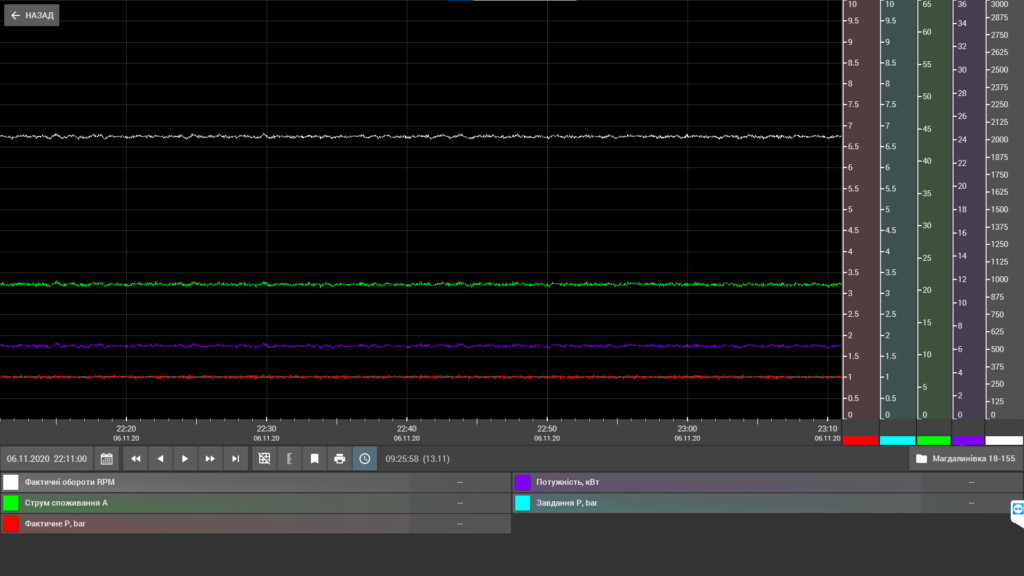1024x576 pixels.
Task: Fast forward the trend
Action: click(210, 459)
